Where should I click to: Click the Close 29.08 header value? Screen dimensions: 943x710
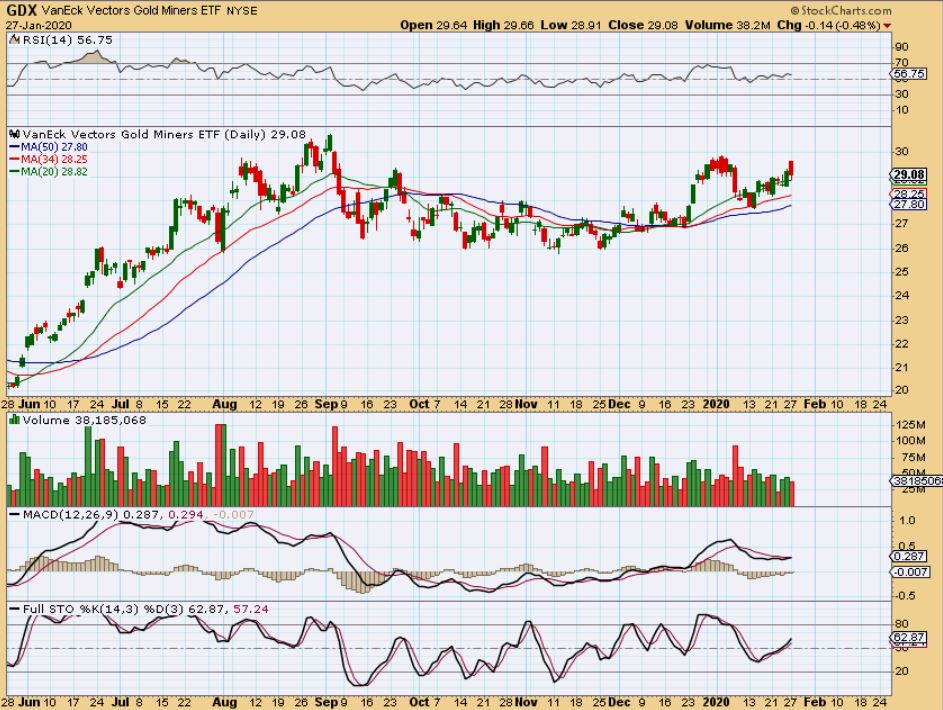(x=643, y=25)
